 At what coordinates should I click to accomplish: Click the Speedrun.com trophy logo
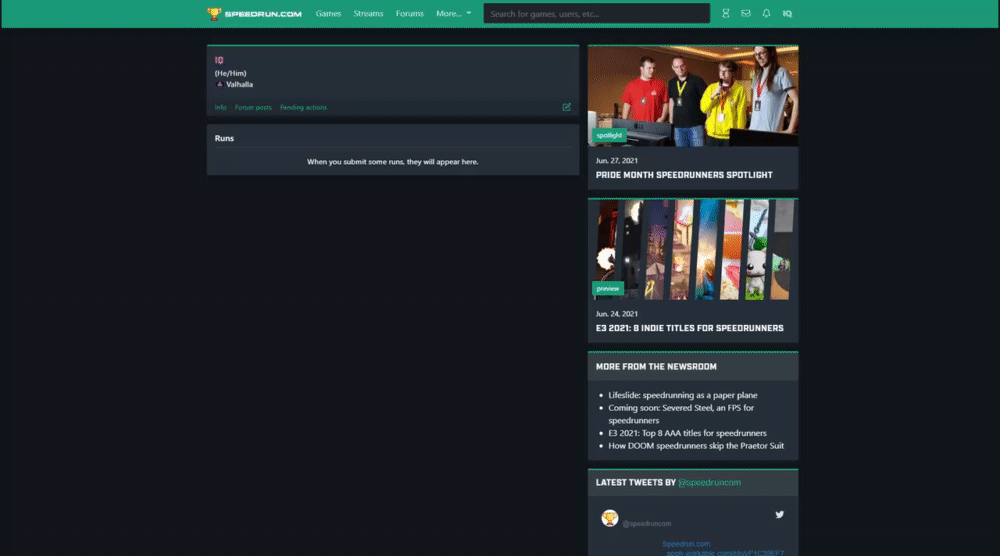(214, 13)
